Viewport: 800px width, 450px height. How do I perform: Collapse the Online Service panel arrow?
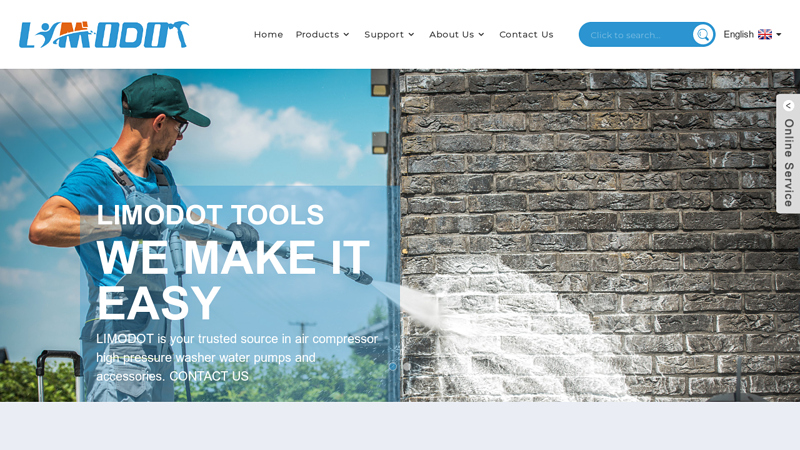788,106
